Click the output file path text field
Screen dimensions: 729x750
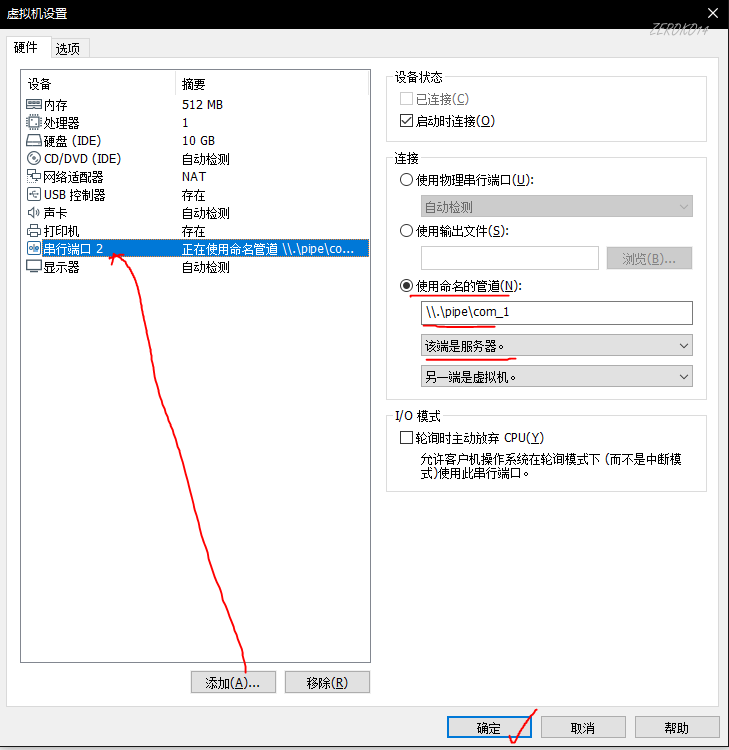tap(509, 258)
